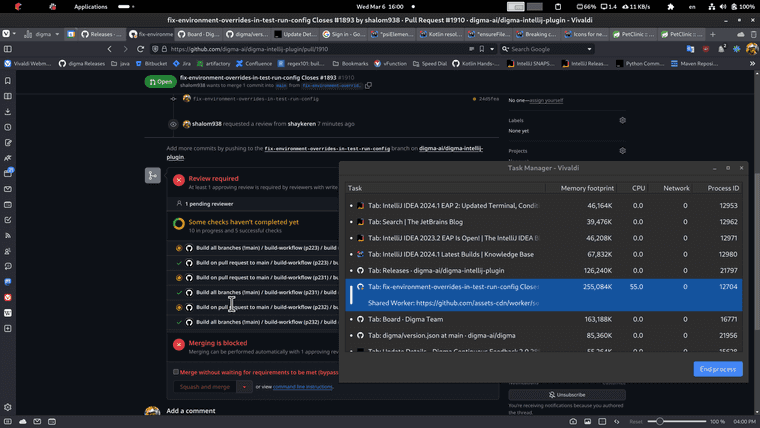Toggle image loading icon in the status bar
This screenshot has width=760, height=428.
coord(587,422)
